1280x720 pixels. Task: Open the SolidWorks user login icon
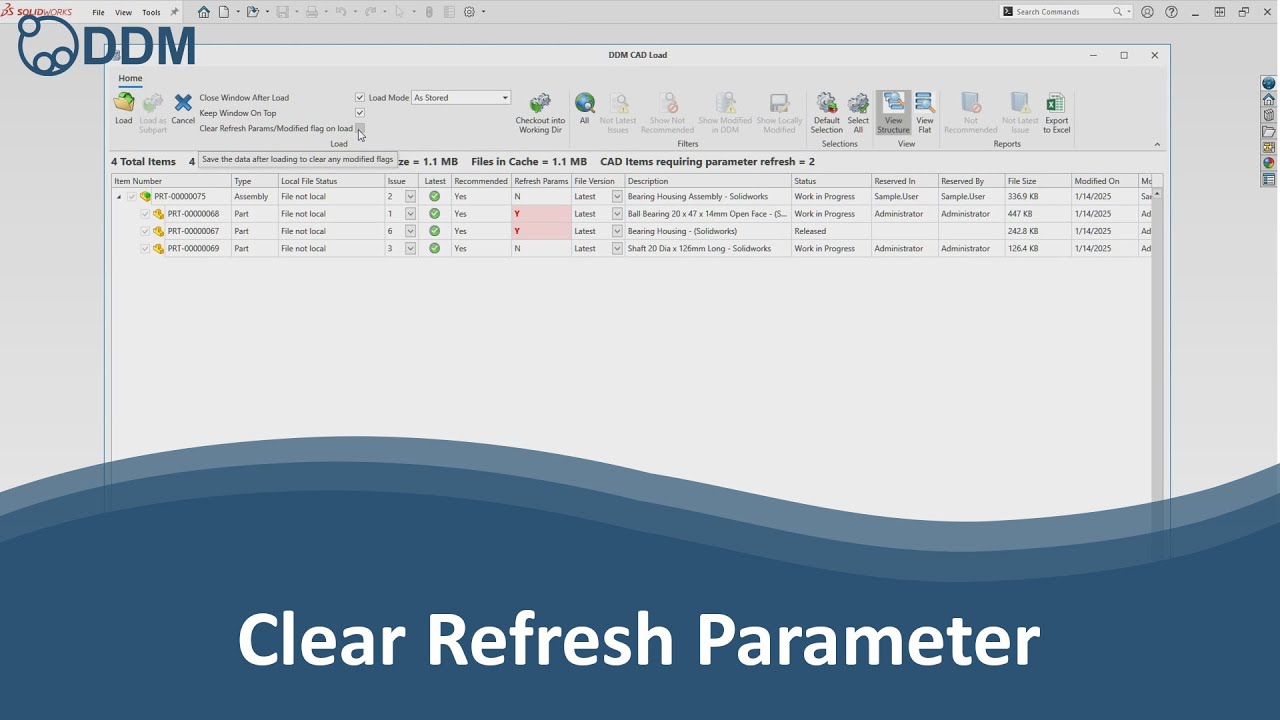pyautogui.click(x=1147, y=12)
